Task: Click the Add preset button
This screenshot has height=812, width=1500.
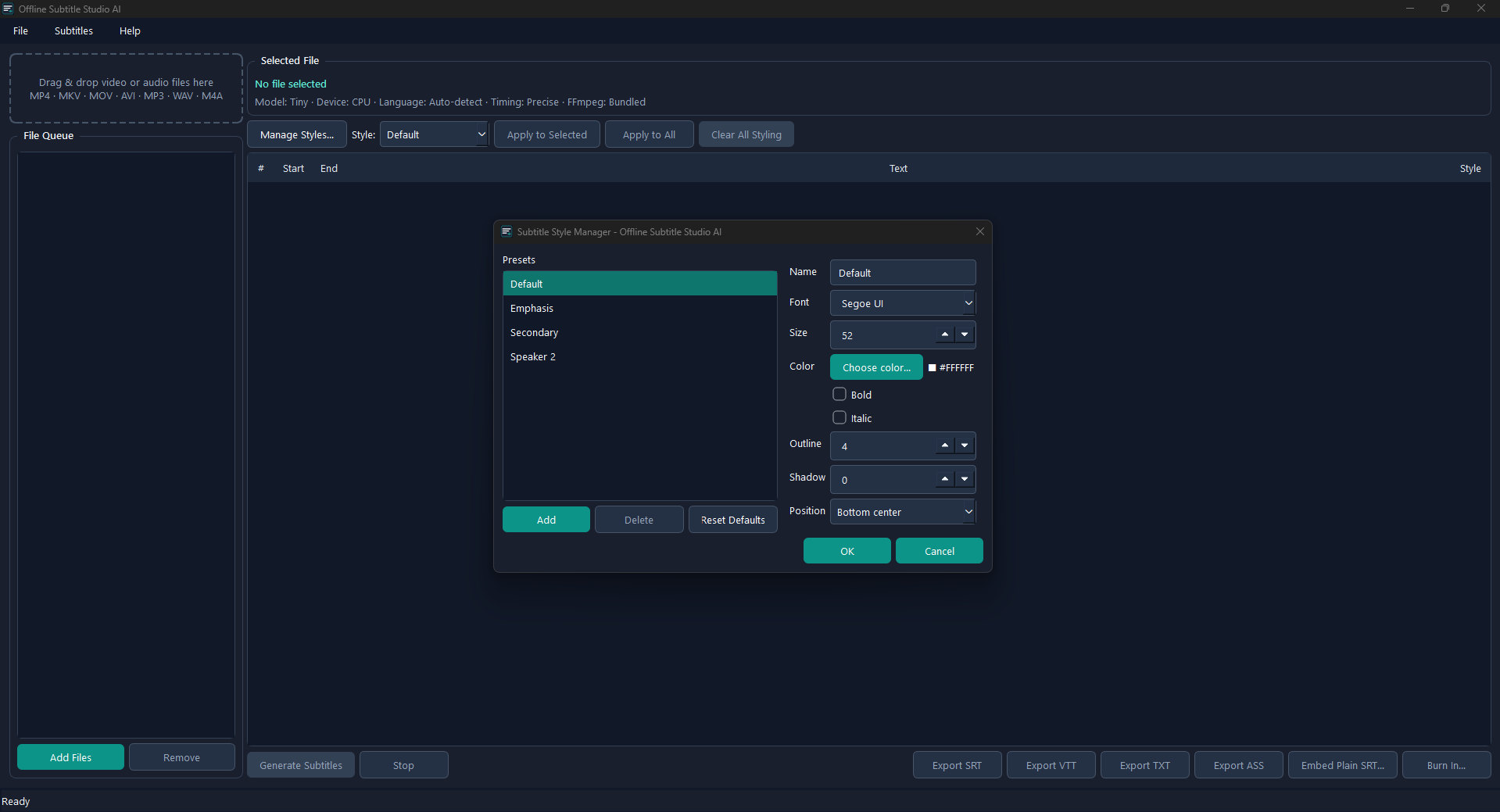Action: point(546,520)
